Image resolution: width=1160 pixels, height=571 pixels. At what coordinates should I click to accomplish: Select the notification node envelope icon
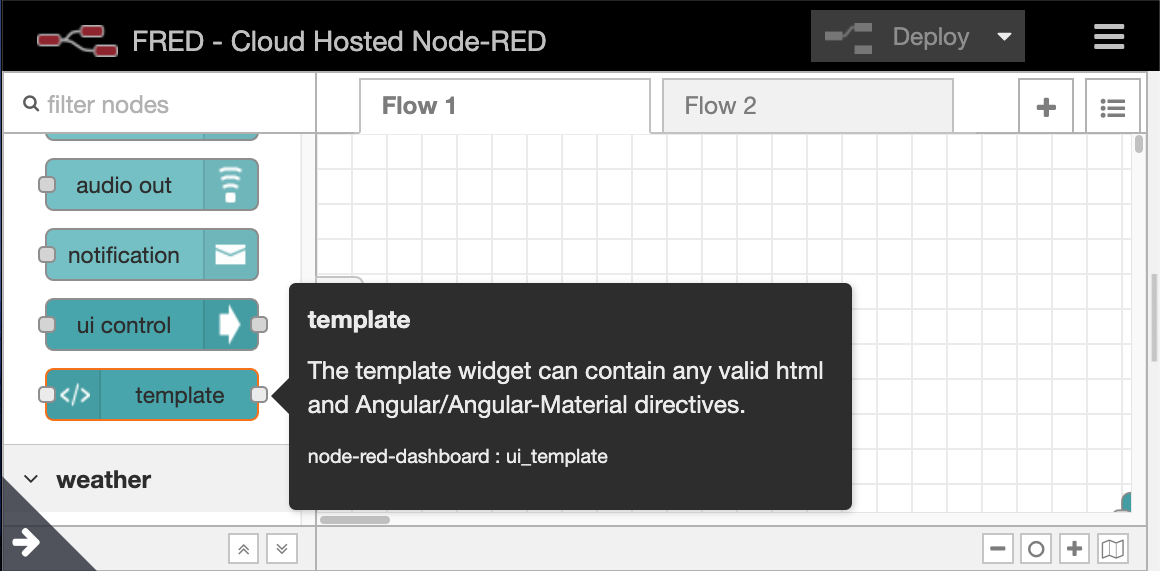231,254
